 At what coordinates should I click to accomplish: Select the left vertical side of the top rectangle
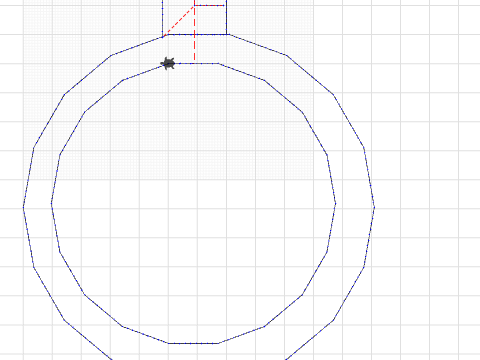point(163,18)
